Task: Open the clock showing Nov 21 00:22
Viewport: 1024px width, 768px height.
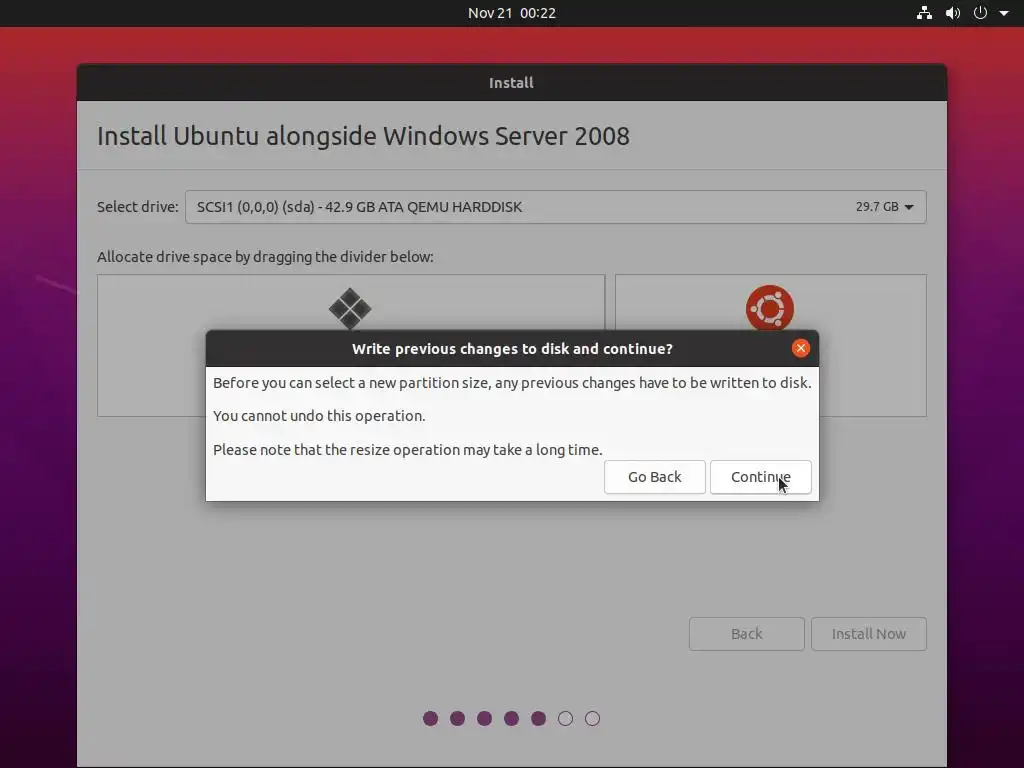Action: coord(511,13)
